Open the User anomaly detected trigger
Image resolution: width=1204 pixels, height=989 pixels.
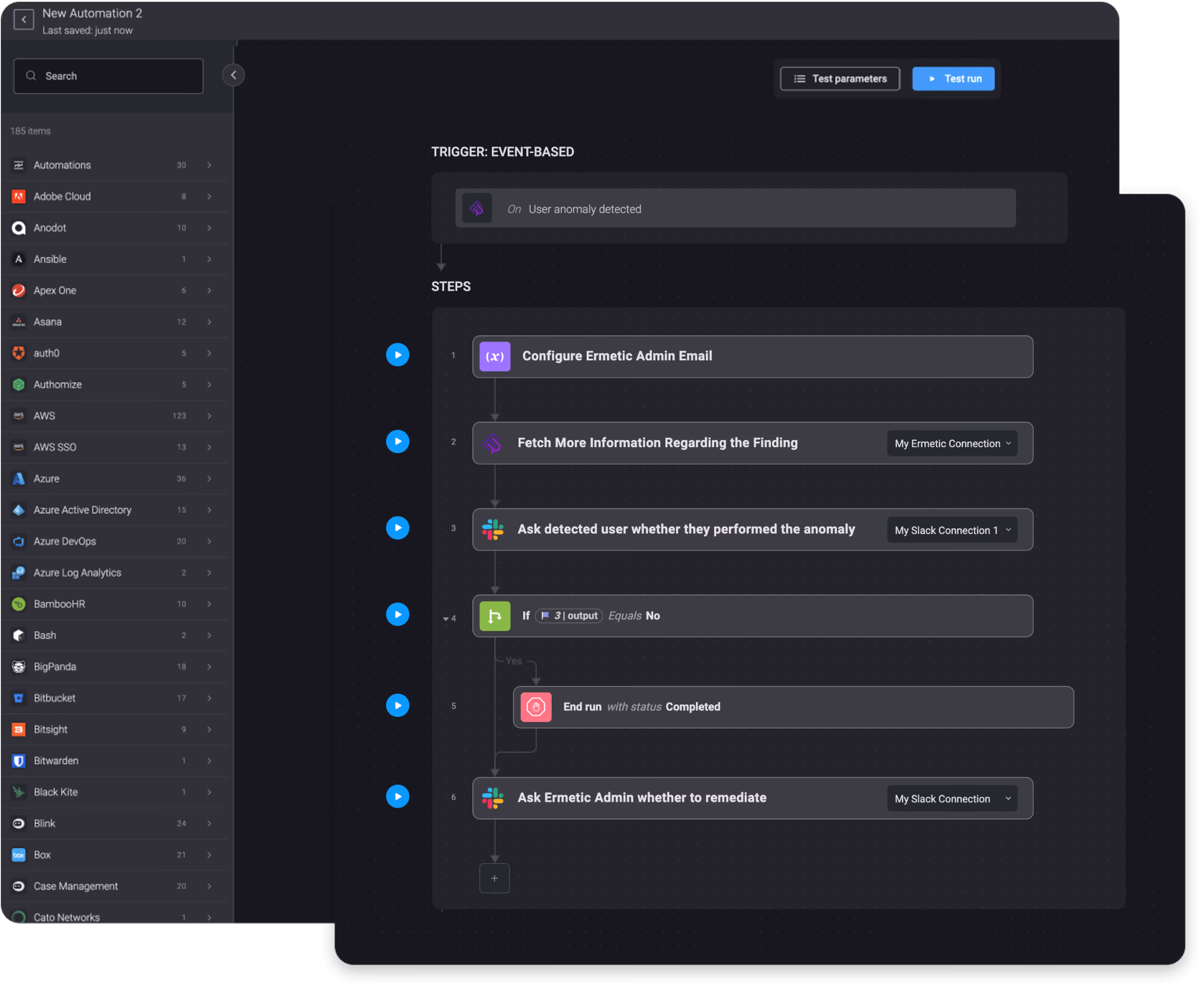coord(736,209)
